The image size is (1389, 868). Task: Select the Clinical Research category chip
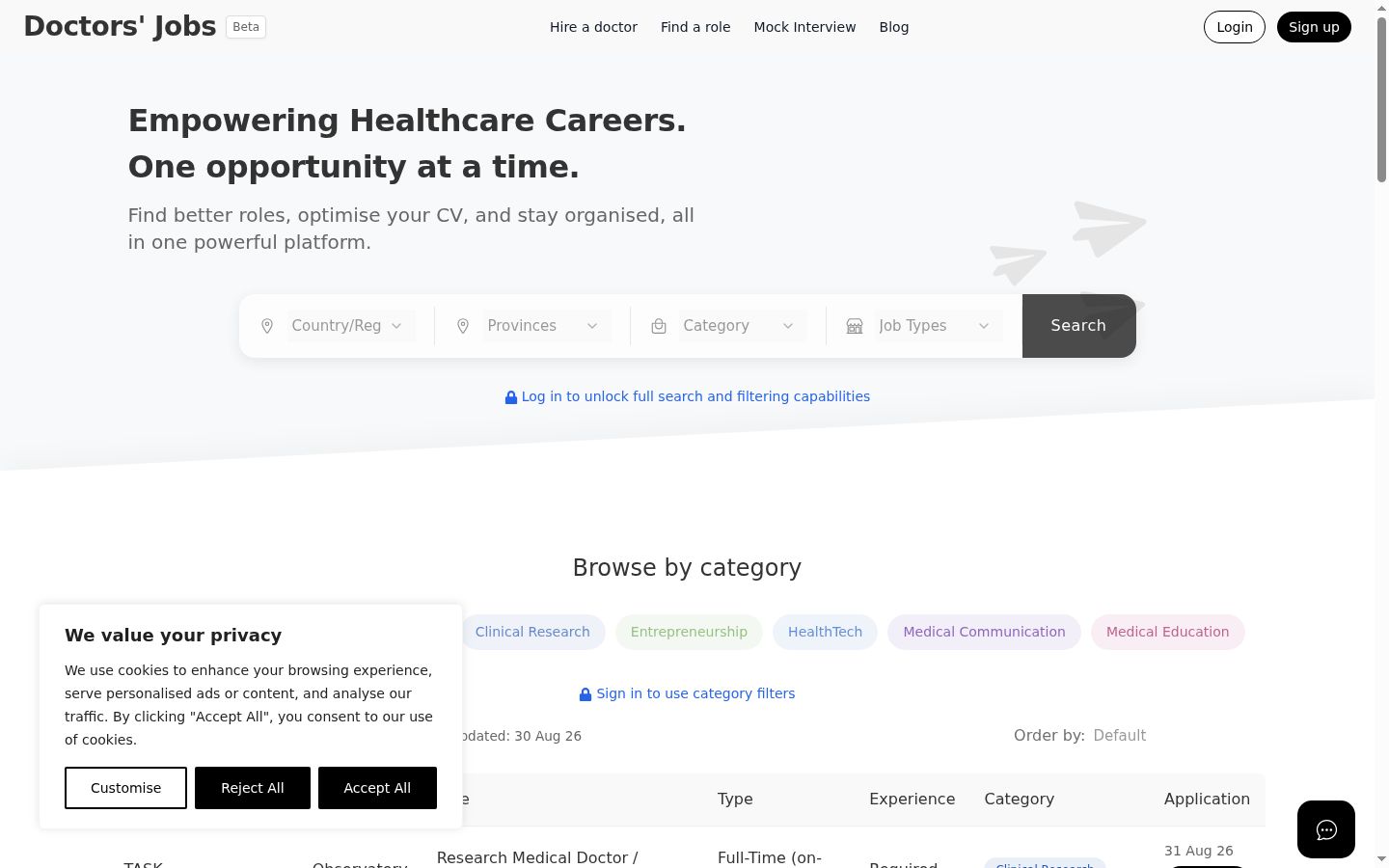[x=532, y=632]
